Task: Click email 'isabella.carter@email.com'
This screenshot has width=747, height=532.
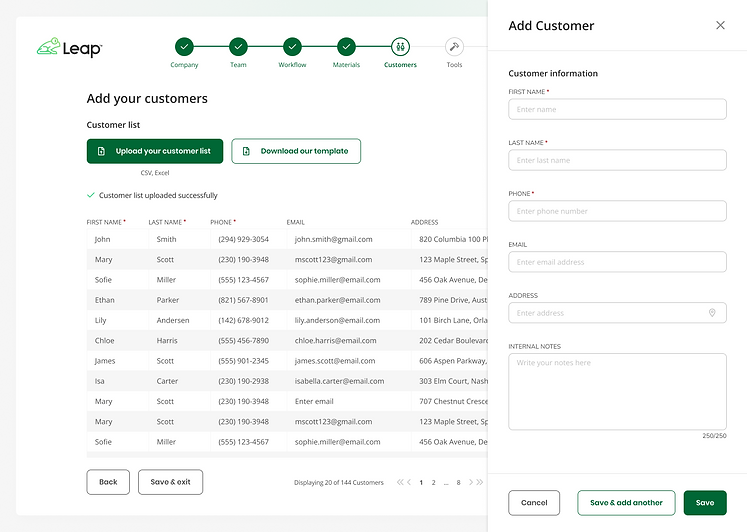Action: pyautogui.click(x=339, y=381)
